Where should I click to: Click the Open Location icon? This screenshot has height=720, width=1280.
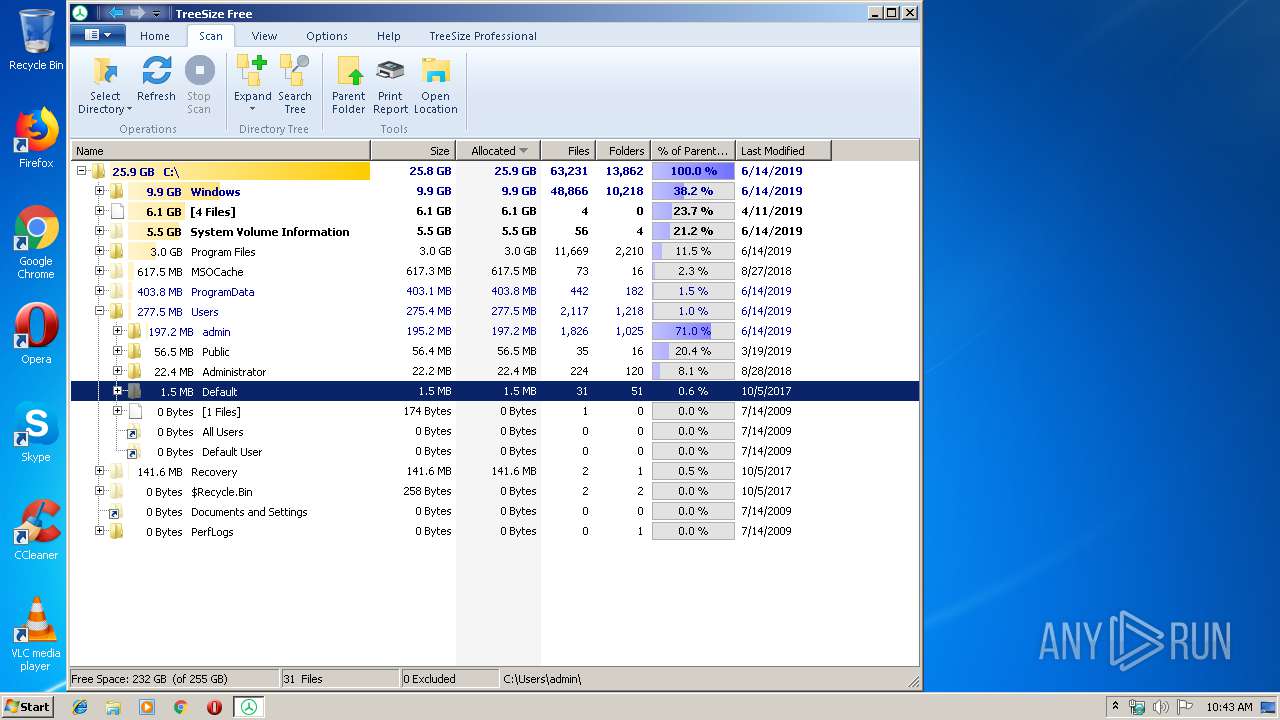(435, 71)
